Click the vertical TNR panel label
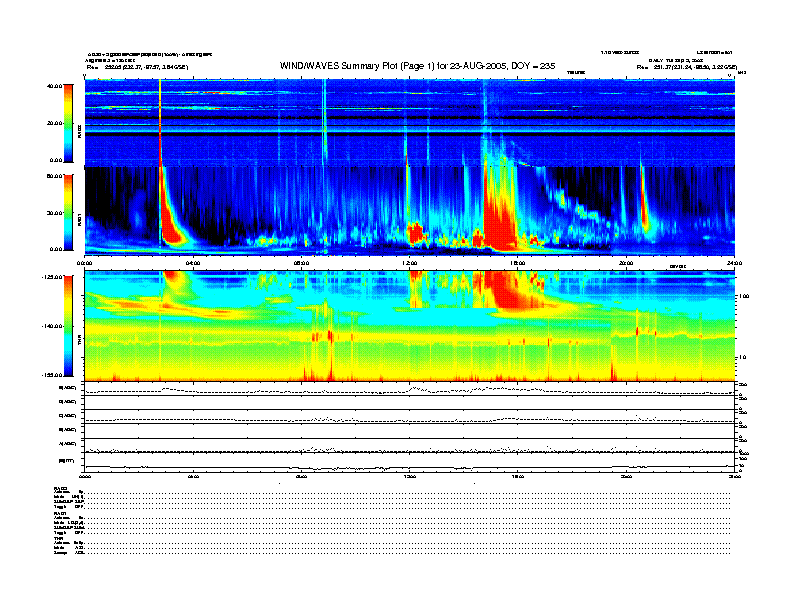Image resolution: width=792 pixels, height=612 pixels. point(79,341)
